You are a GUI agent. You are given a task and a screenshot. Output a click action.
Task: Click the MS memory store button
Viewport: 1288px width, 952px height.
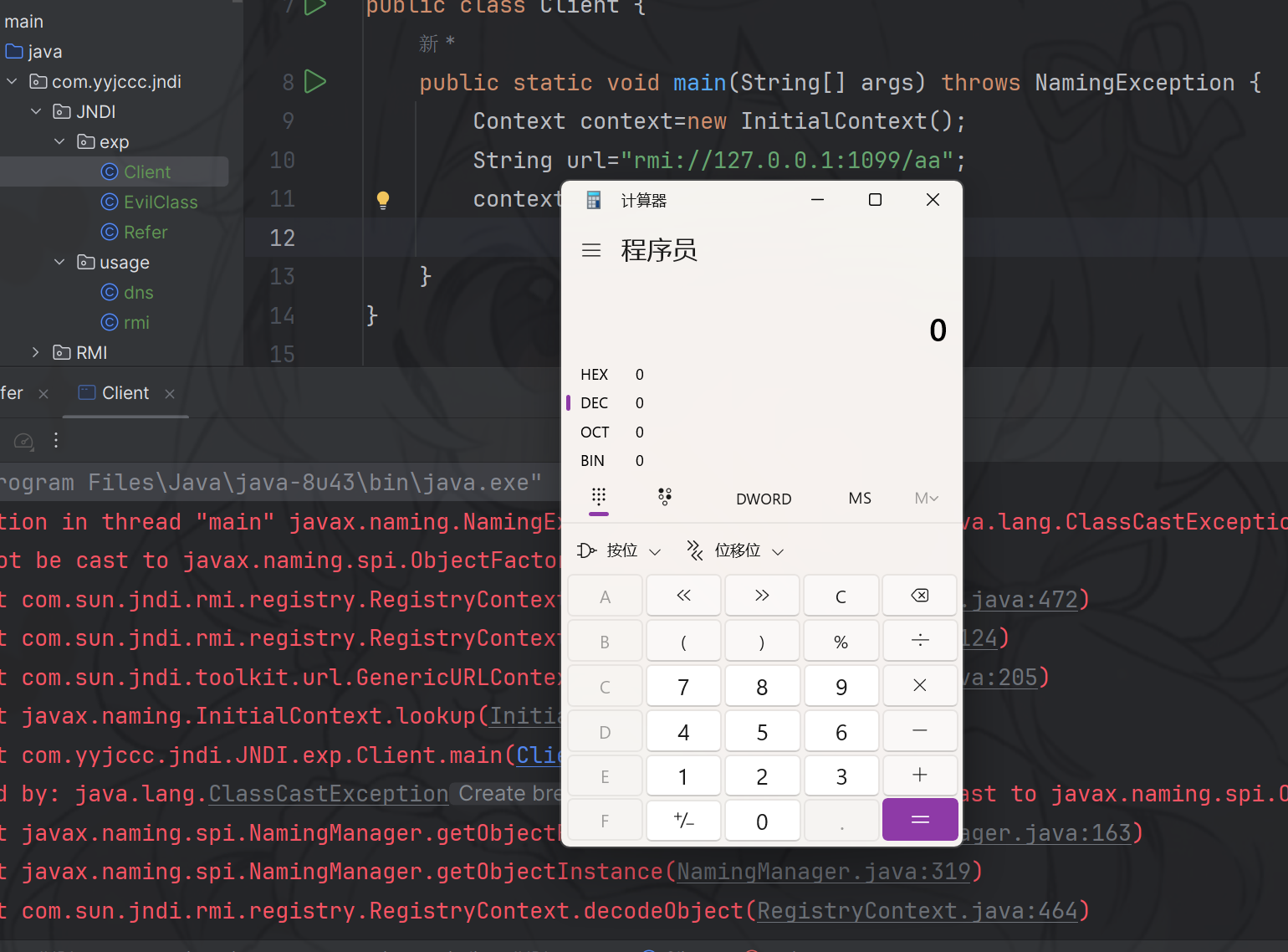[x=859, y=499]
